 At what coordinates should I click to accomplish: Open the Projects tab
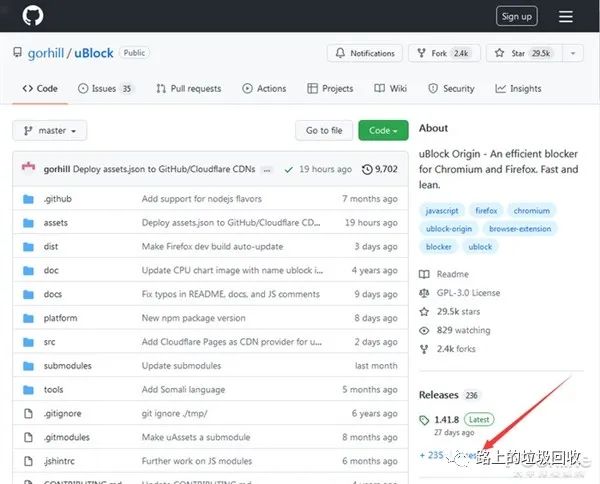tap(330, 88)
